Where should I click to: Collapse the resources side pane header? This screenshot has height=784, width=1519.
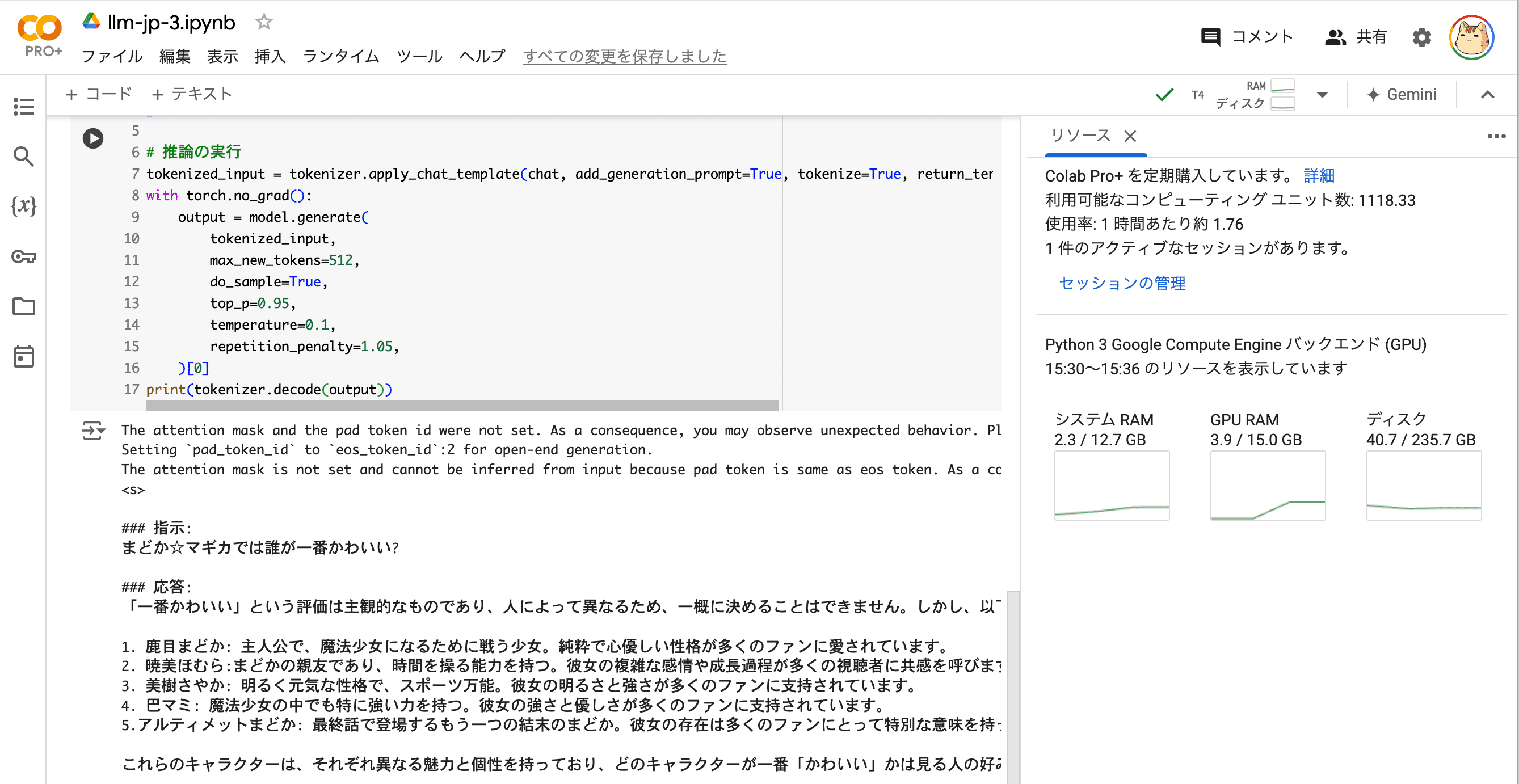pos(1488,94)
